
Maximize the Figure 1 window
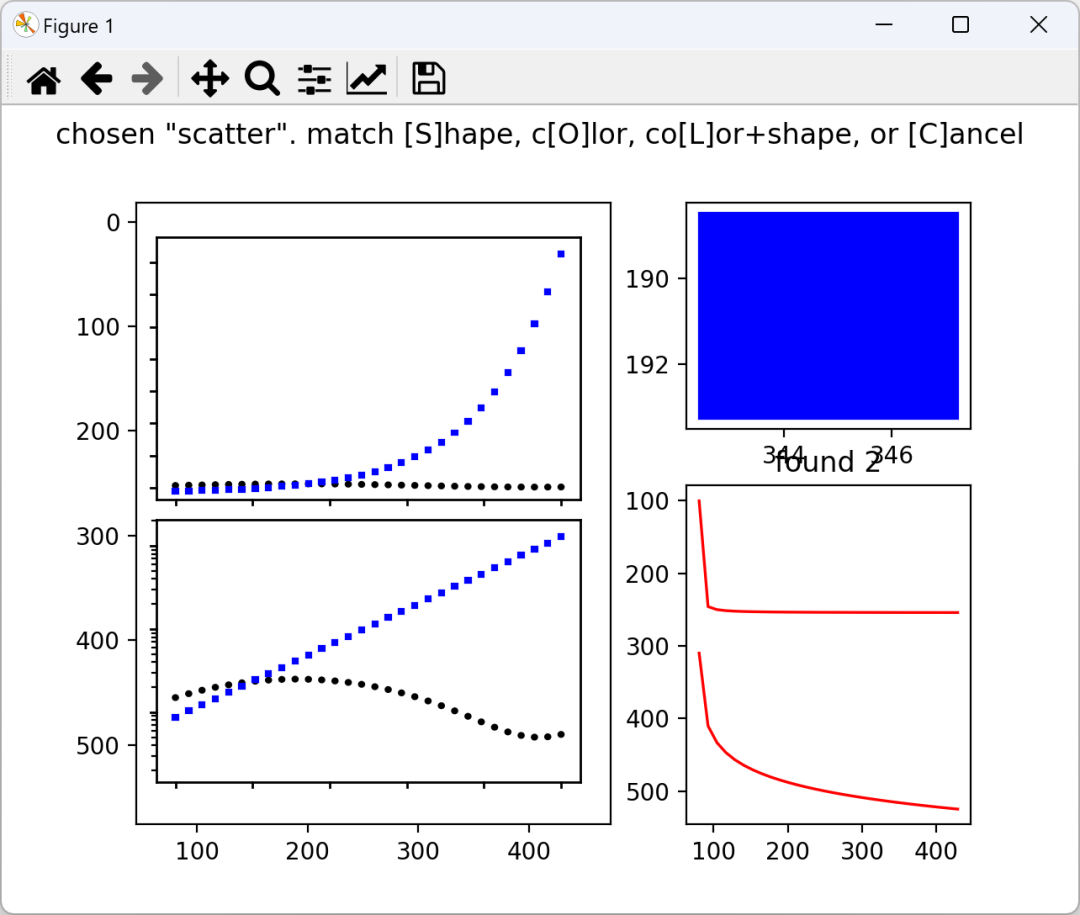pos(960,25)
